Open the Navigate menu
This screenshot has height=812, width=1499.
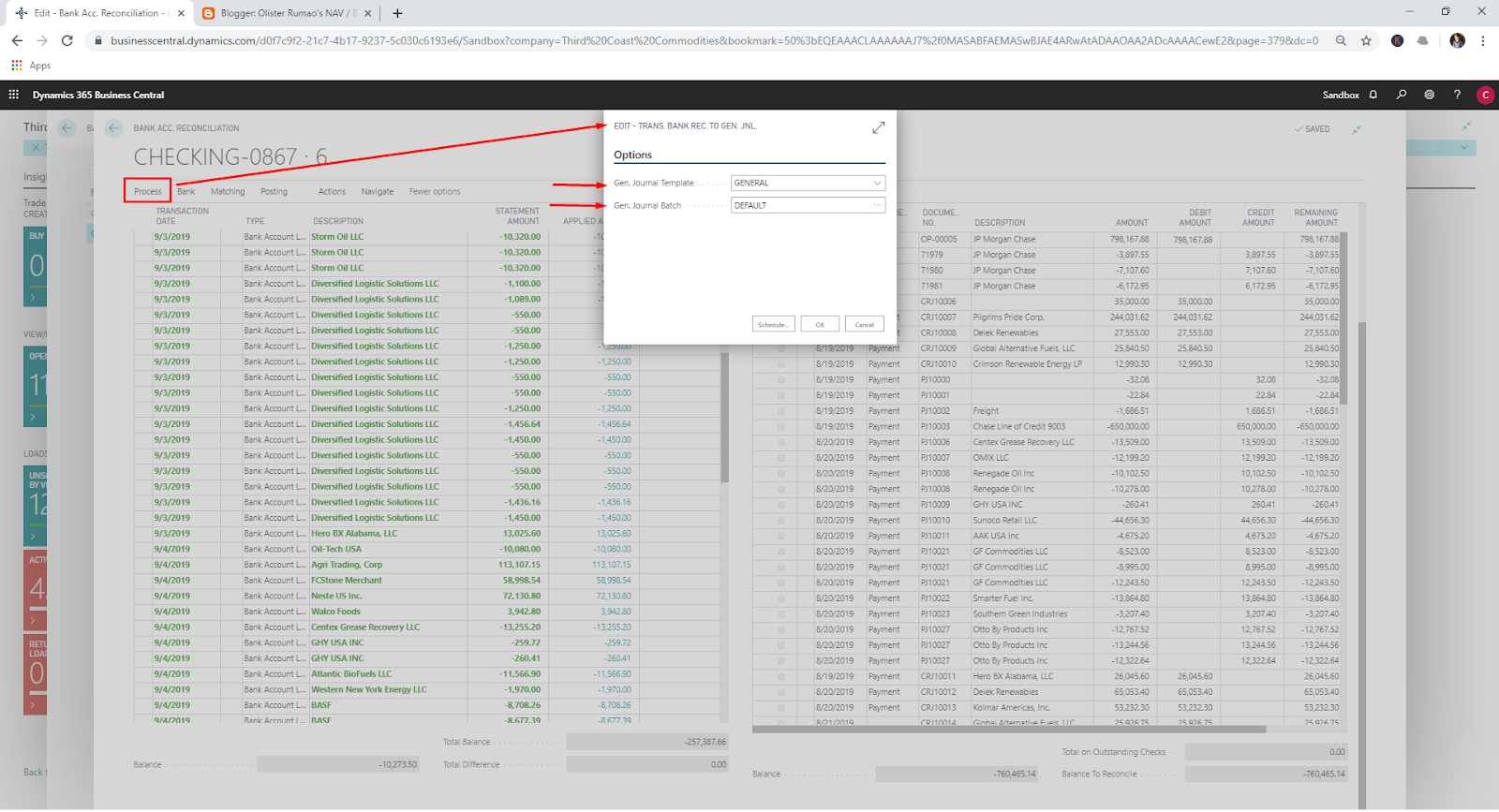tap(378, 191)
